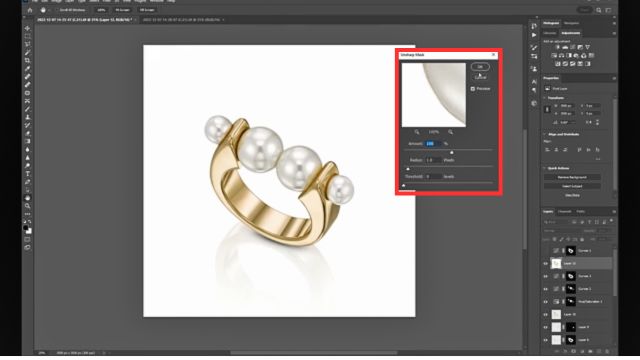Click the foreground/background color swatches
Viewport: 640px width, 360px height.
point(27,229)
